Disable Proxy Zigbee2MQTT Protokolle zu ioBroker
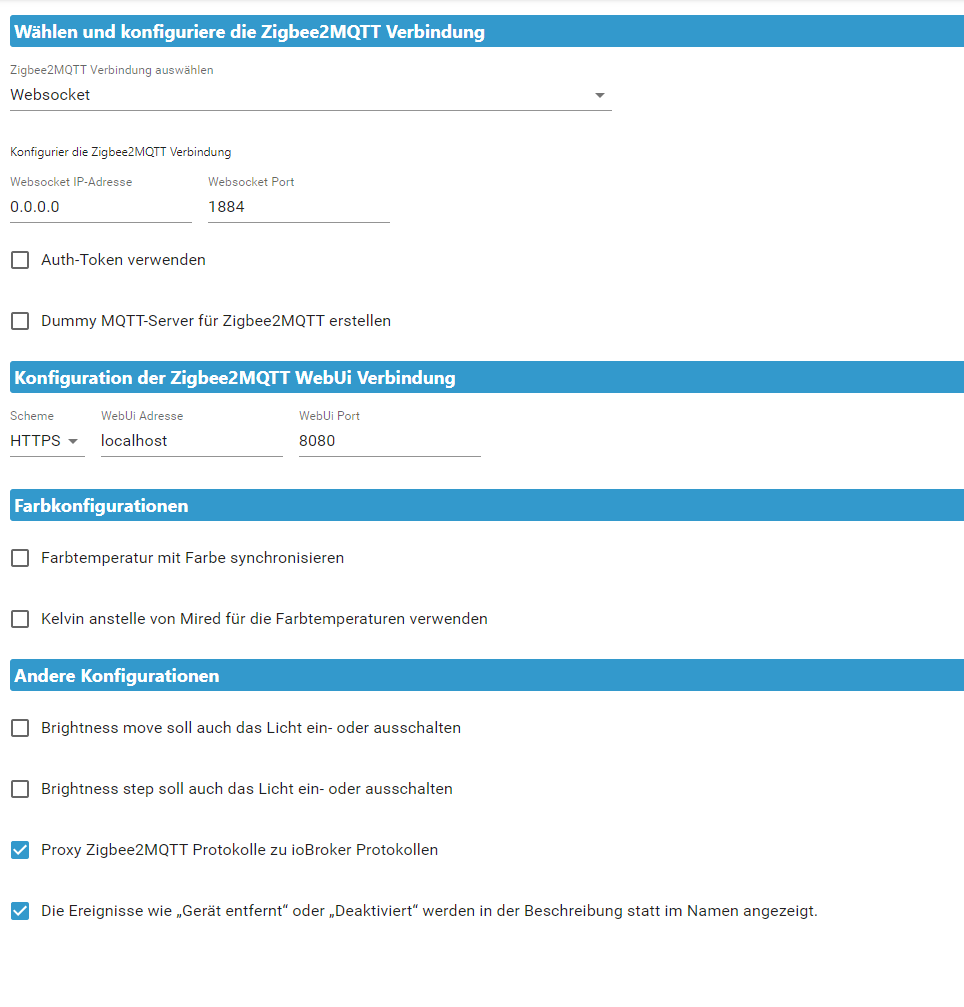 (20, 850)
